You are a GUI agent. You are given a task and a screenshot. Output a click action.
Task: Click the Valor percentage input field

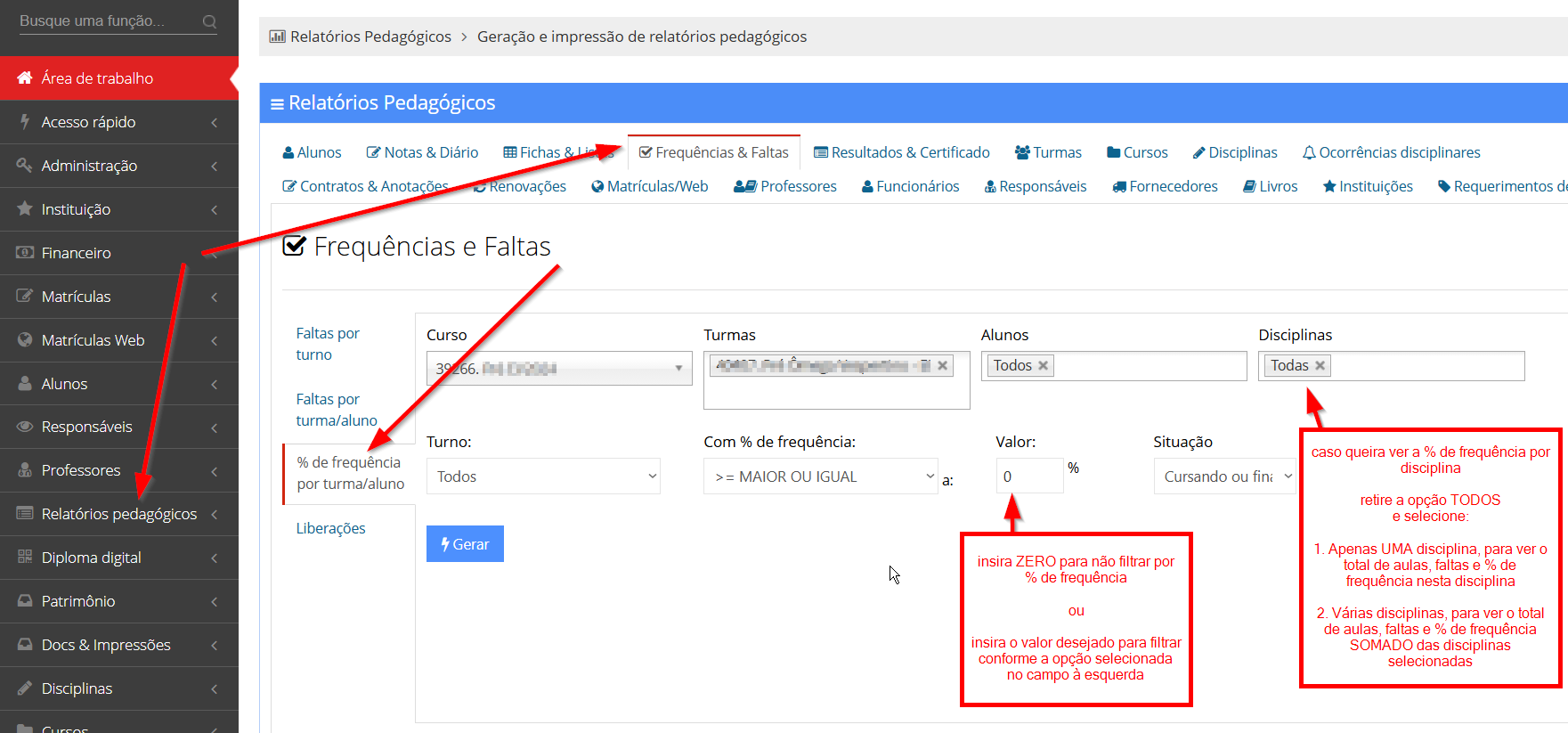click(x=1028, y=476)
